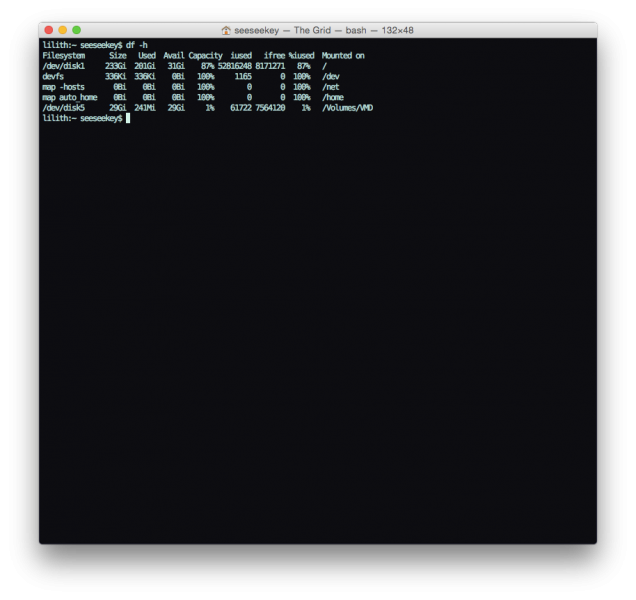The height and width of the screenshot is (600, 636).
Task: Click the '/home' mount point text
Action: 332,97
